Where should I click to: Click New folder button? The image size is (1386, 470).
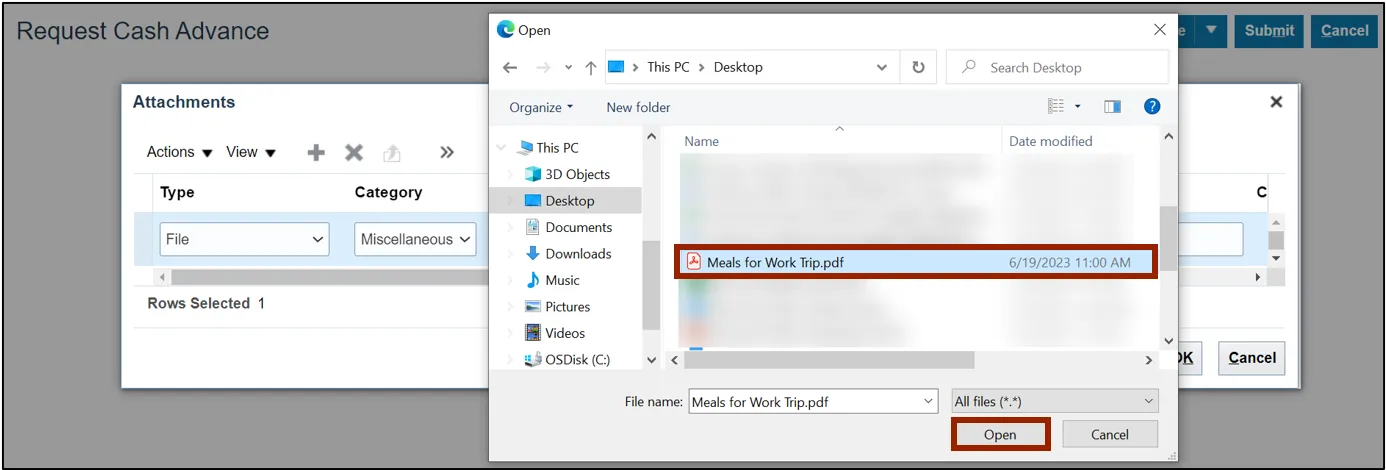638,107
